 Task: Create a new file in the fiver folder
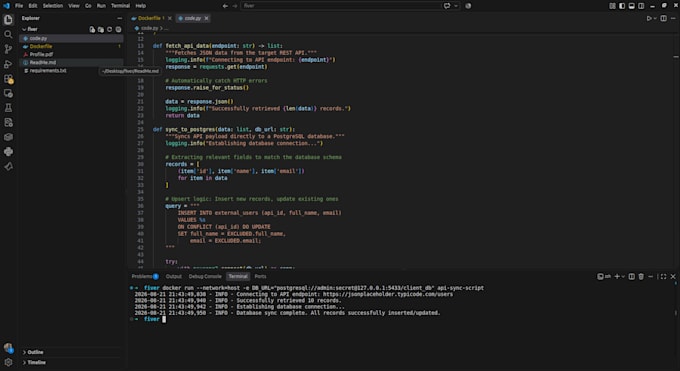coord(92,30)
